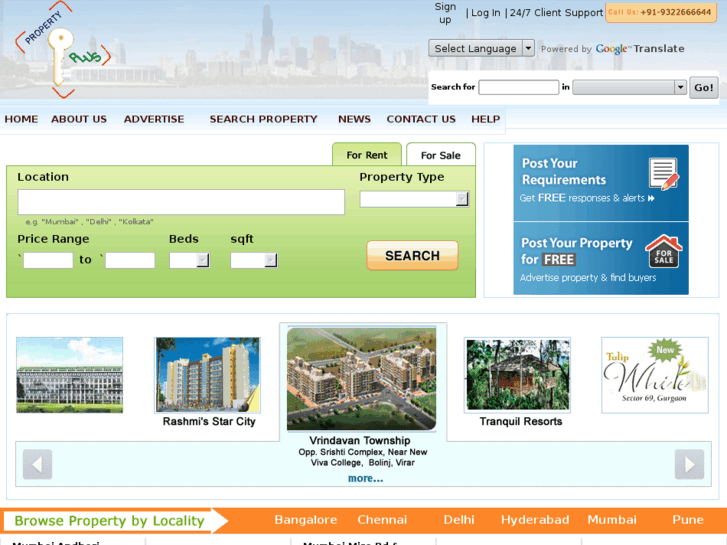Focus the Search for text field
This screenshot has height=545, width=727.
(519, 87)
